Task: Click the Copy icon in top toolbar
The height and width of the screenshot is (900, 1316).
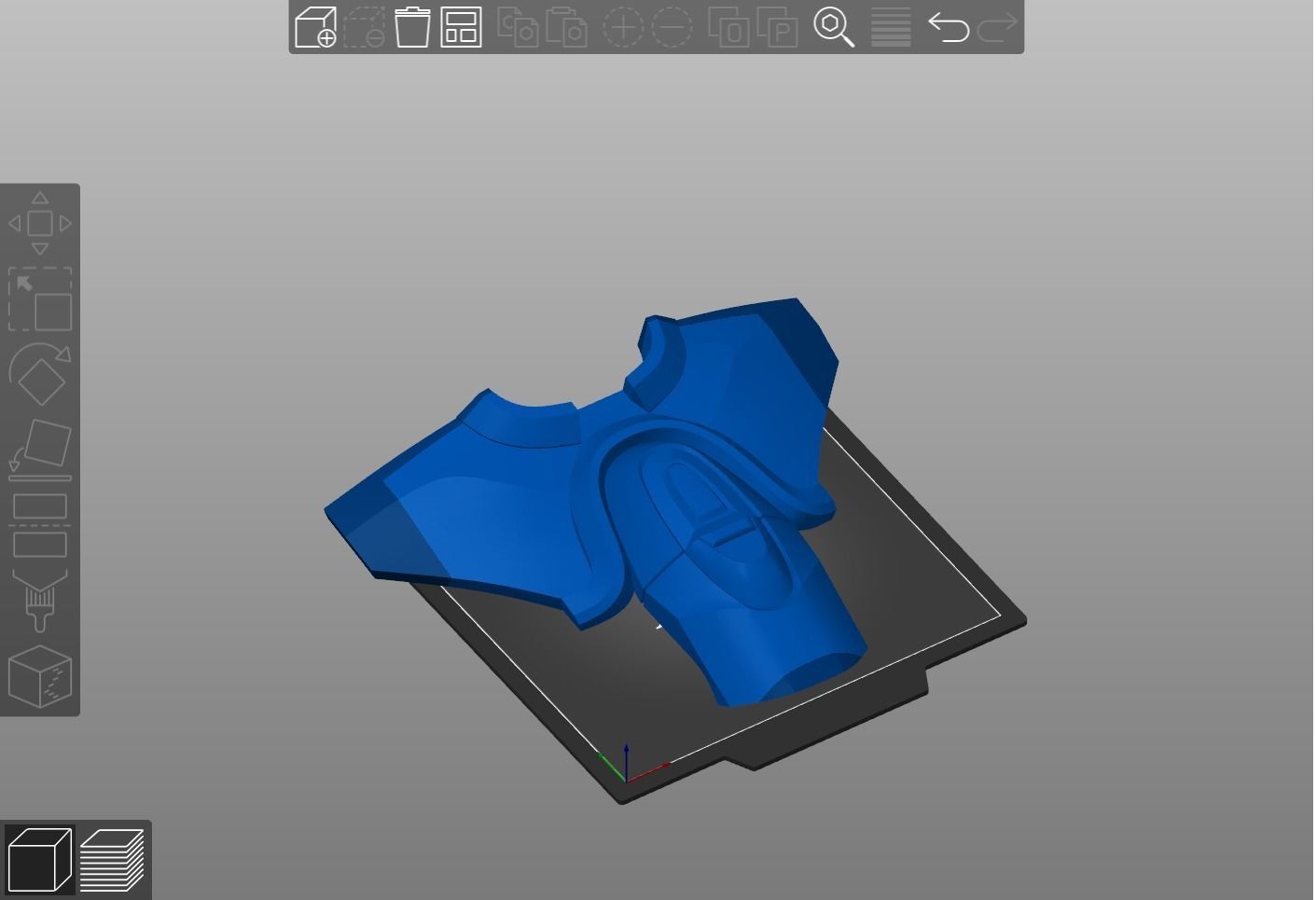Action: [x=517, y=26]
